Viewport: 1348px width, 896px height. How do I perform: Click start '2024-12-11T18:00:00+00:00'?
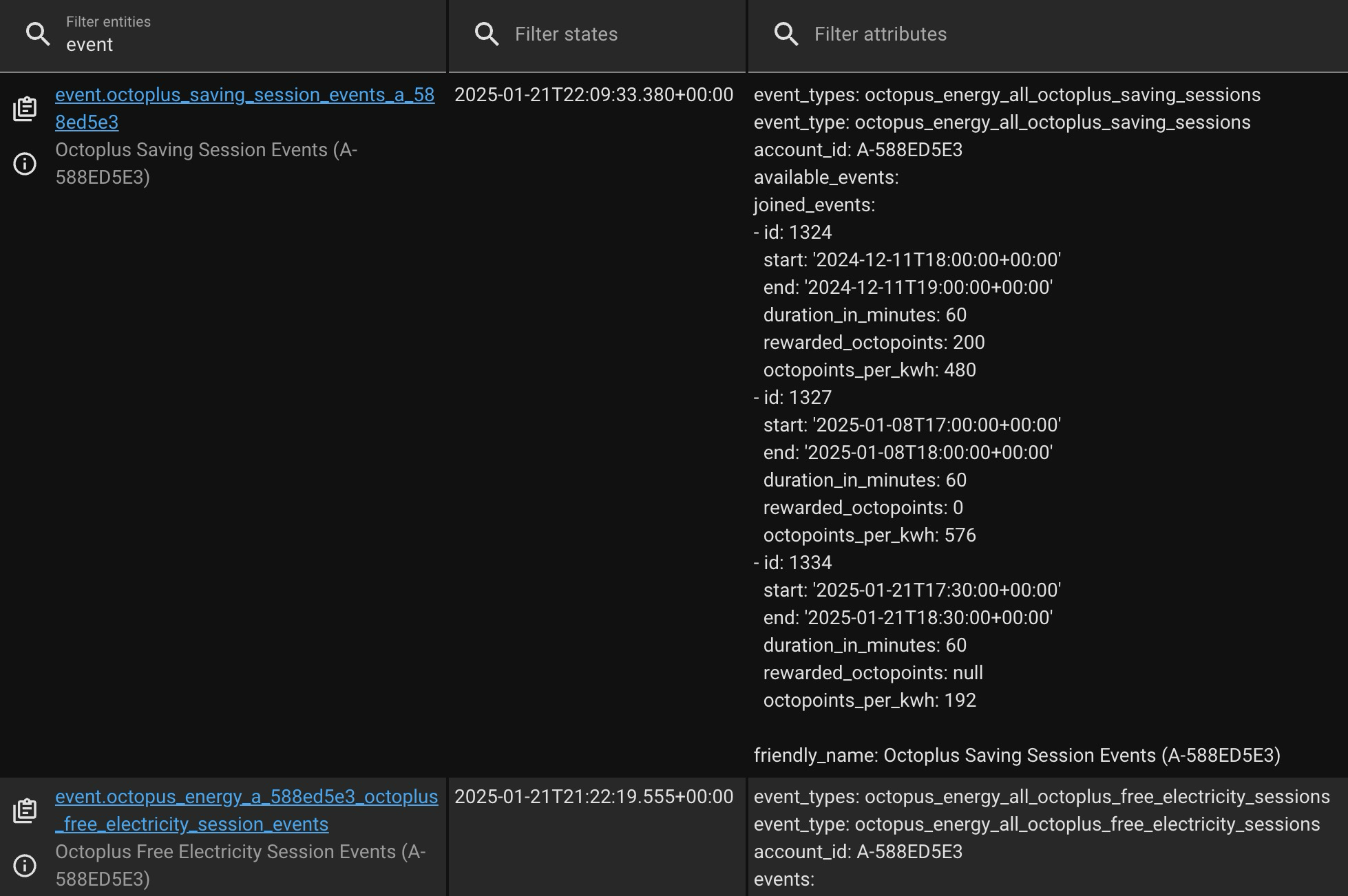(x=912, y=260)
